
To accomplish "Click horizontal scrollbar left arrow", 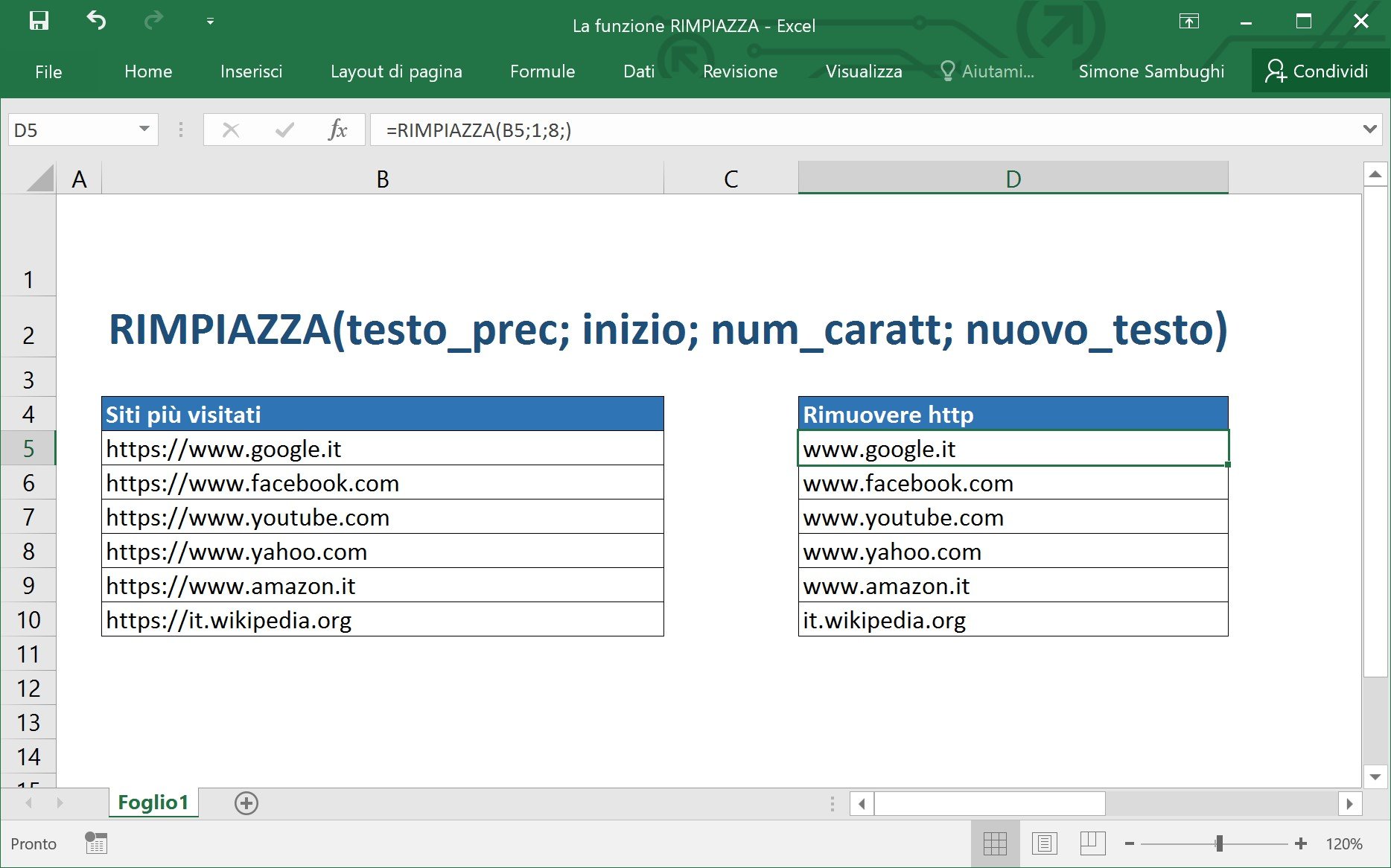I will pyautogui.click(x=862, y=803).
